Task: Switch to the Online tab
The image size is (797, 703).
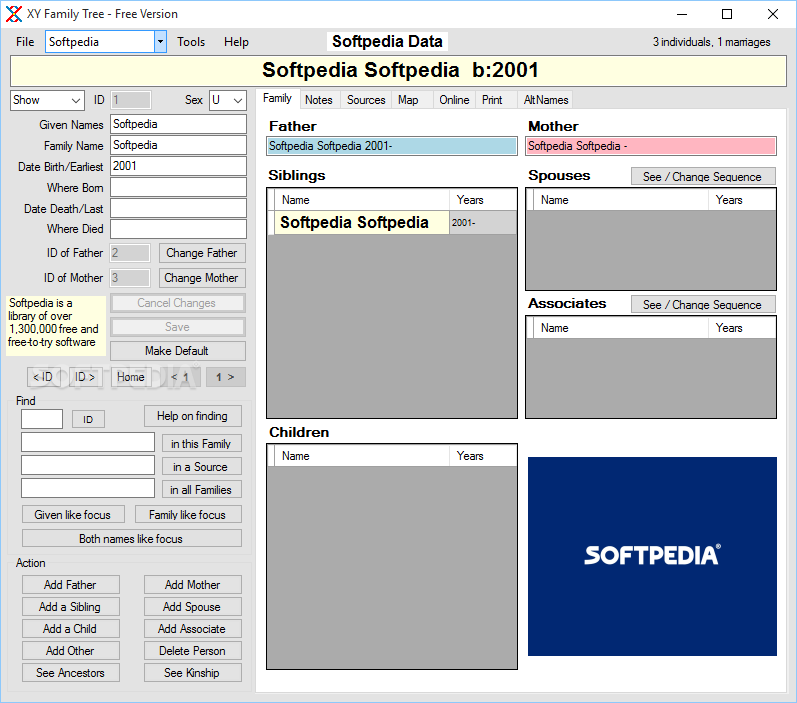Action: (x=454, y=100)
